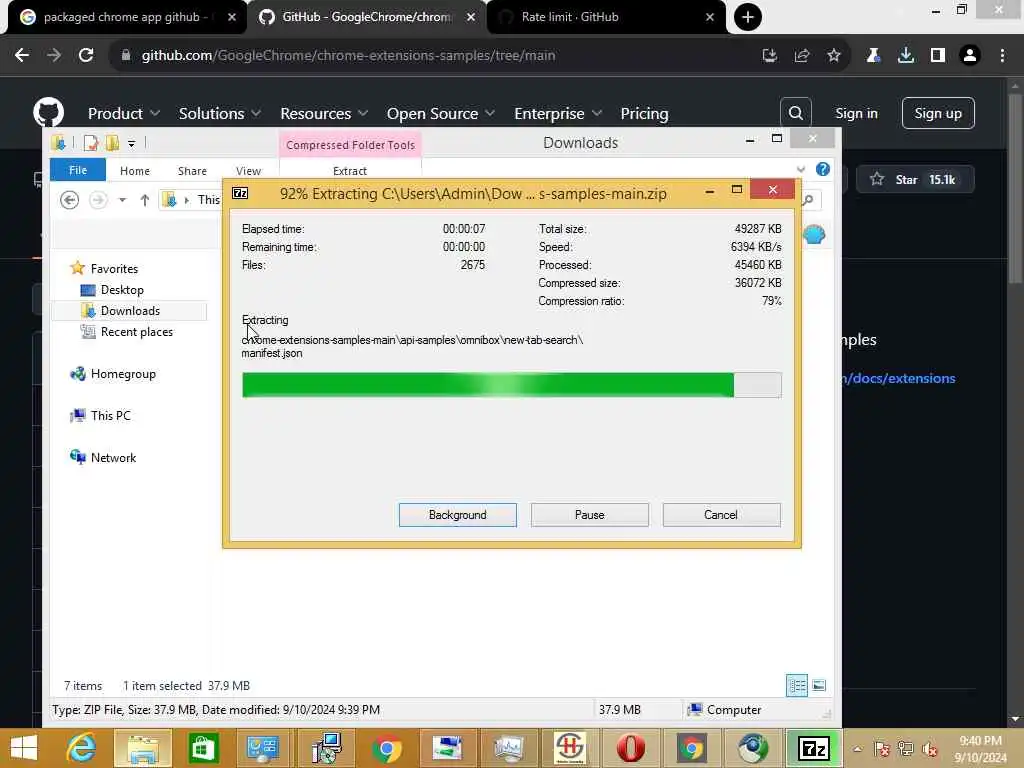Open Chrome side panel icon
This screenshot has width=1024, height=768.
[938, 56]
